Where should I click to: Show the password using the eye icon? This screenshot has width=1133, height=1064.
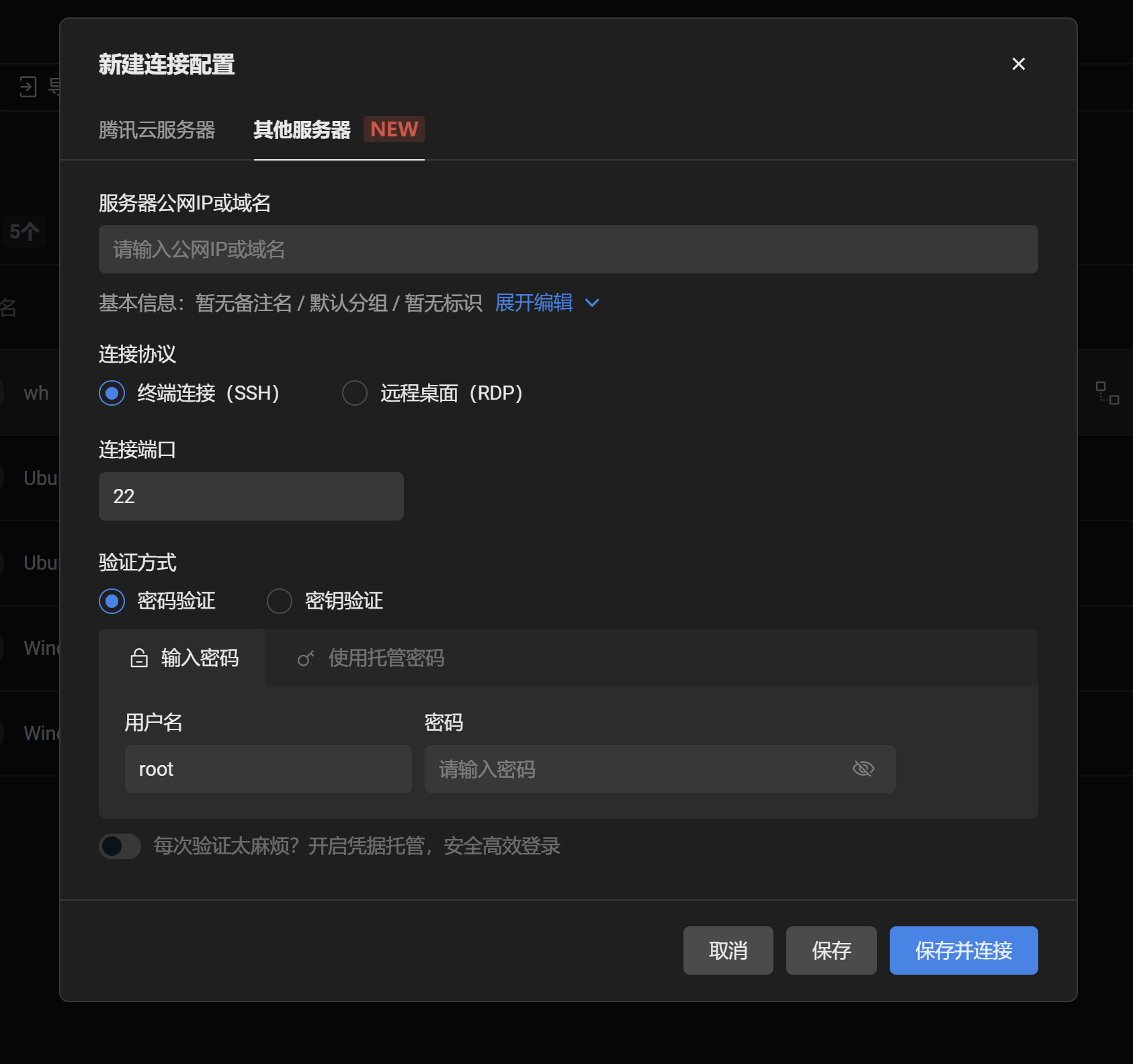point(864,768)
